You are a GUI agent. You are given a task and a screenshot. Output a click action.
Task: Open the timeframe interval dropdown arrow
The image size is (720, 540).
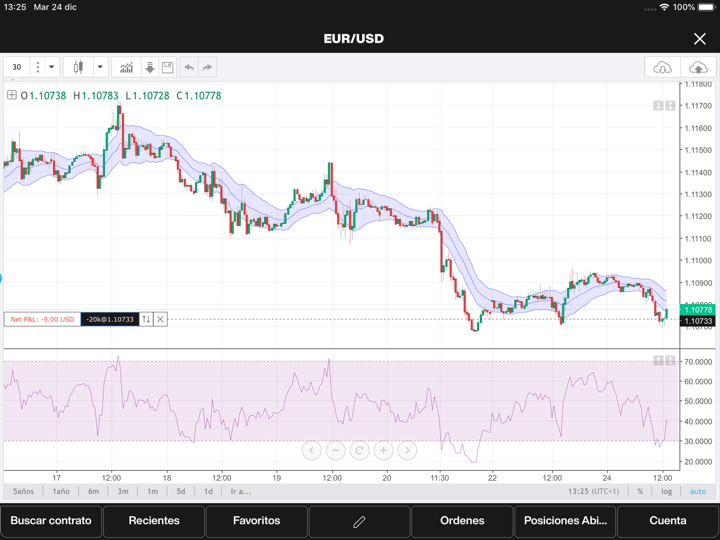(52, 67)
